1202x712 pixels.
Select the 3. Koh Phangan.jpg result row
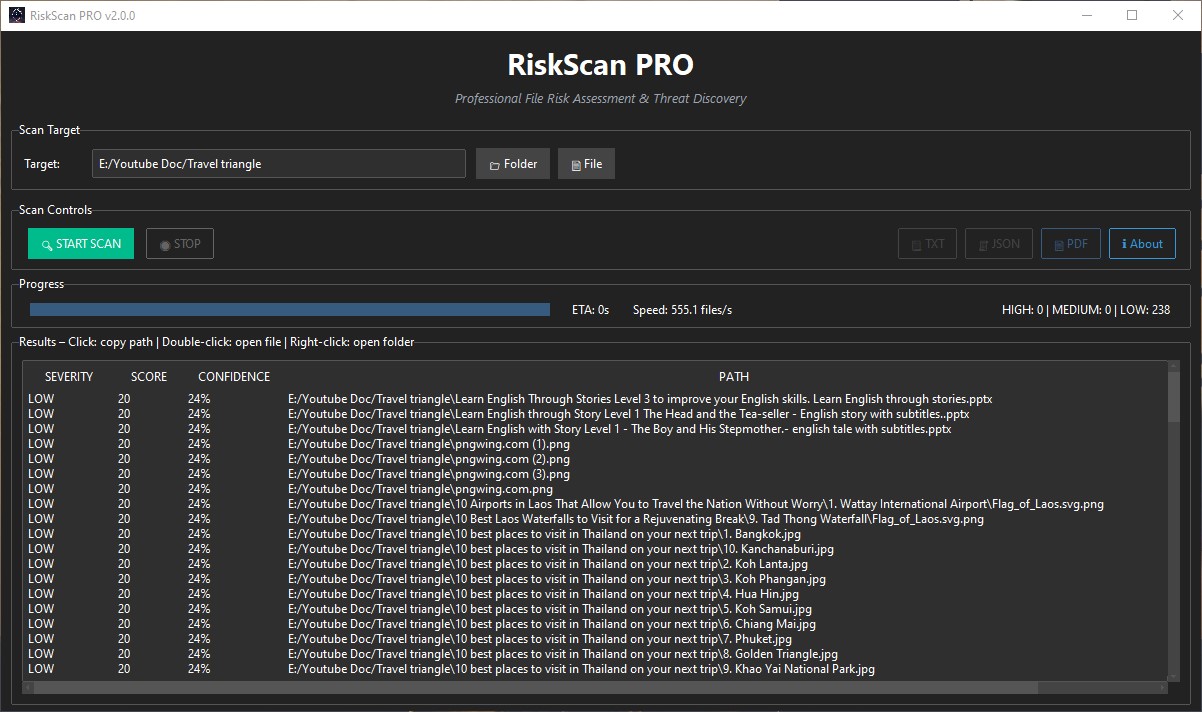tap(595, 579)
